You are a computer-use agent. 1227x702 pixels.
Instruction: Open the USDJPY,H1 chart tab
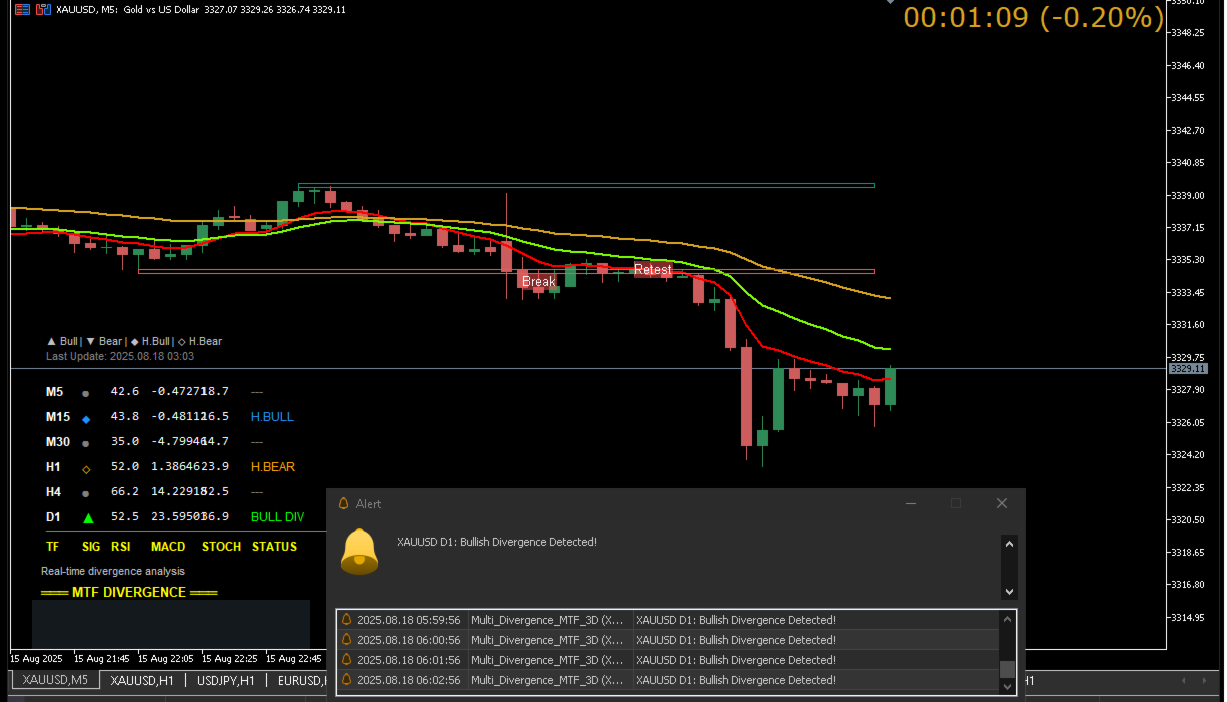click(225, 680)
